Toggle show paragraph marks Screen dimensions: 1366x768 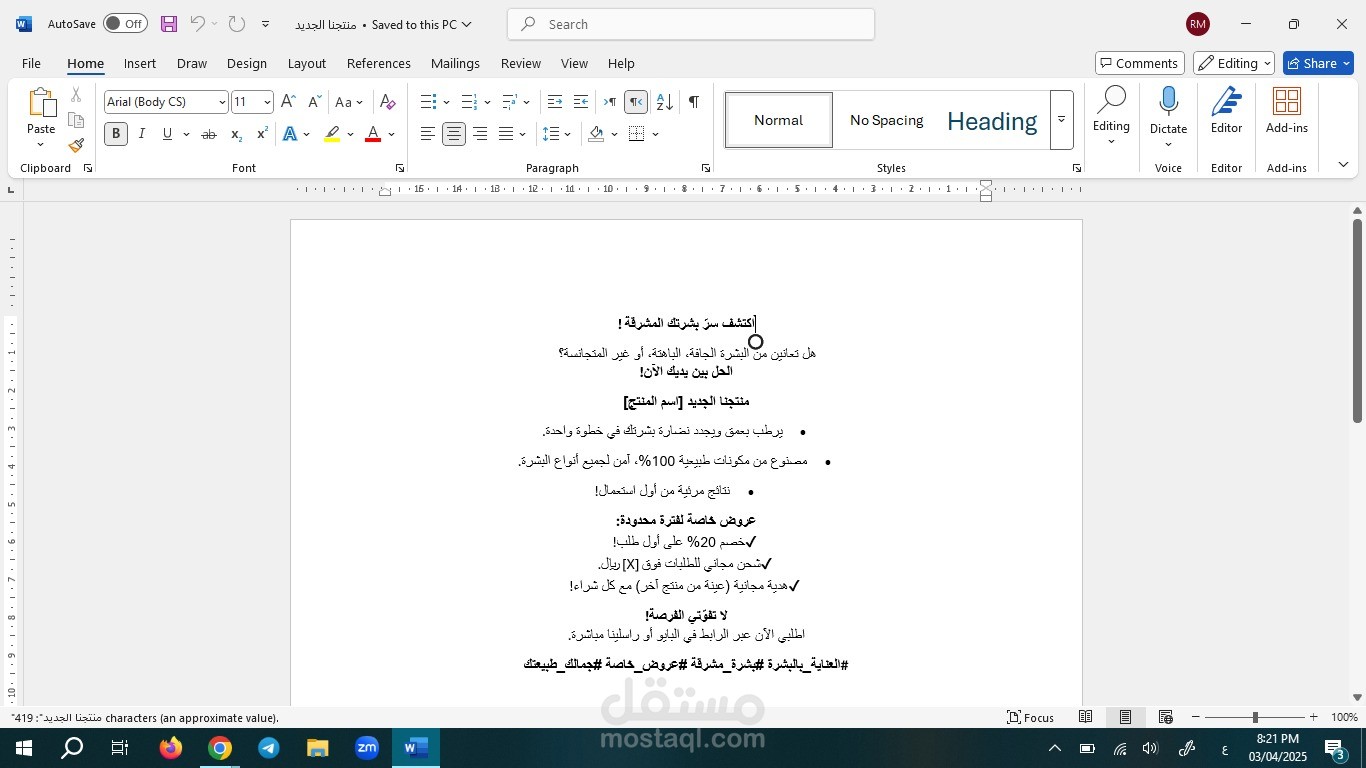coord(693,102)
